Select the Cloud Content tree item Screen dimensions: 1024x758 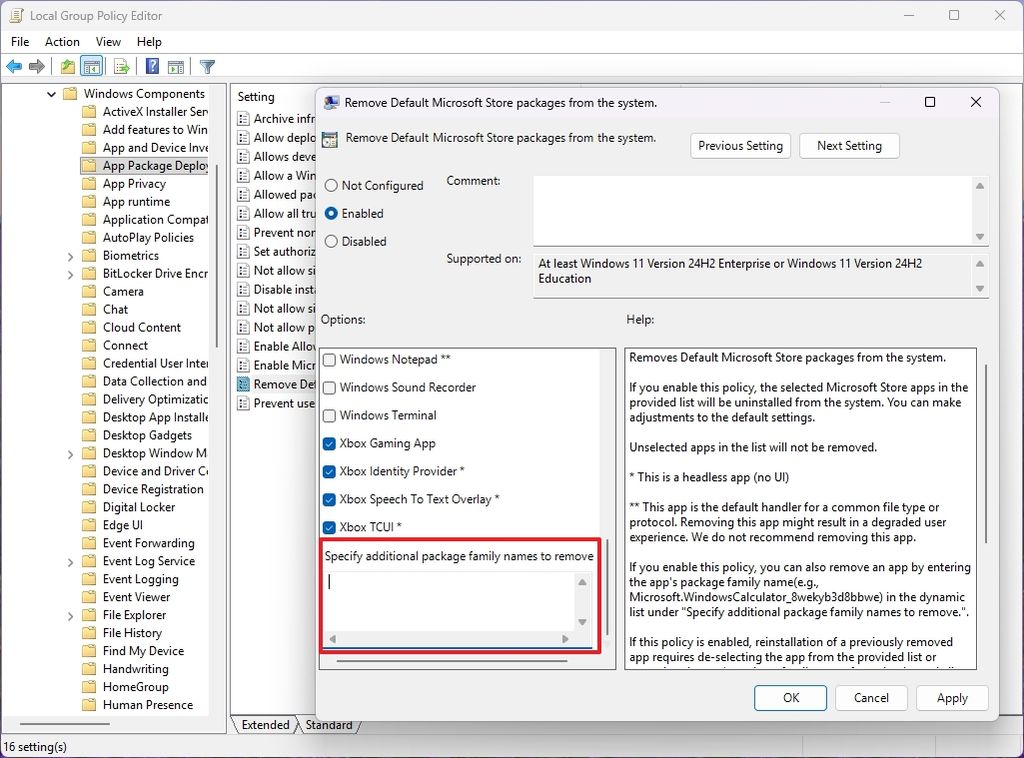point(142,328)
